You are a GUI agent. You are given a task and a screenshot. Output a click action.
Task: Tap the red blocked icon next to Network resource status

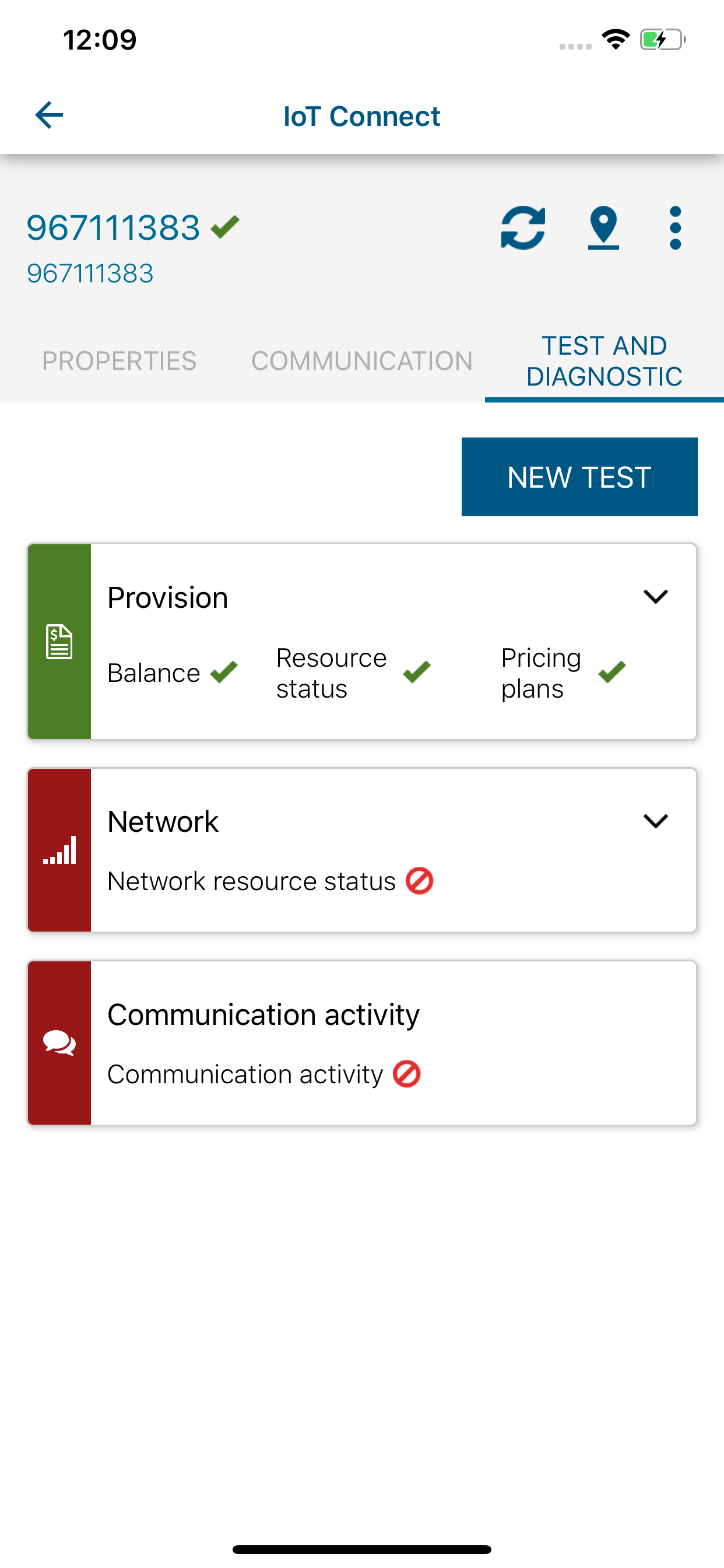pyautogui.click(x=419, y=881)
